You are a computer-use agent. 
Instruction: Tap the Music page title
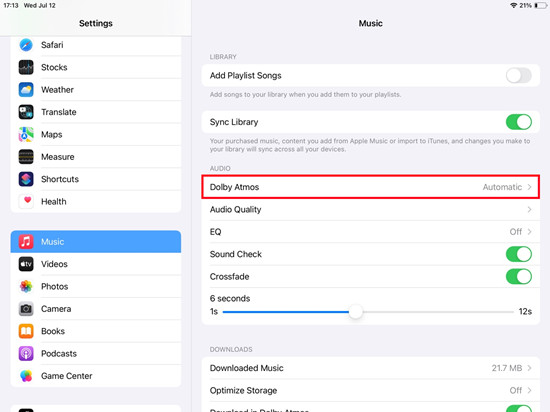coord(370,23)
